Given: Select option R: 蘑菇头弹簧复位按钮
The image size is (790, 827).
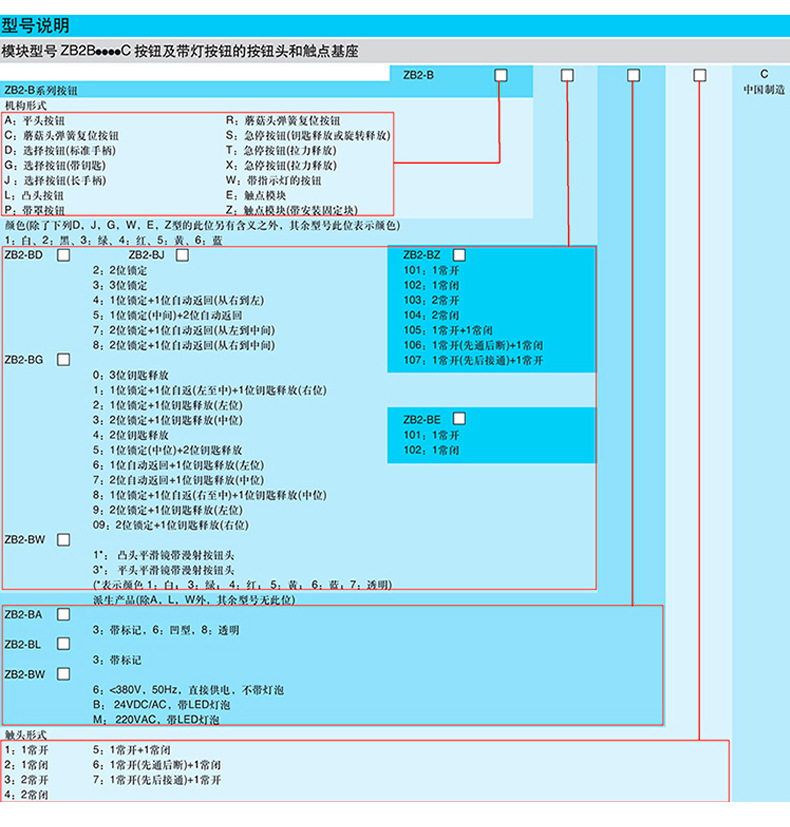Looking at the screenshot, I should (x=282, y=119).
